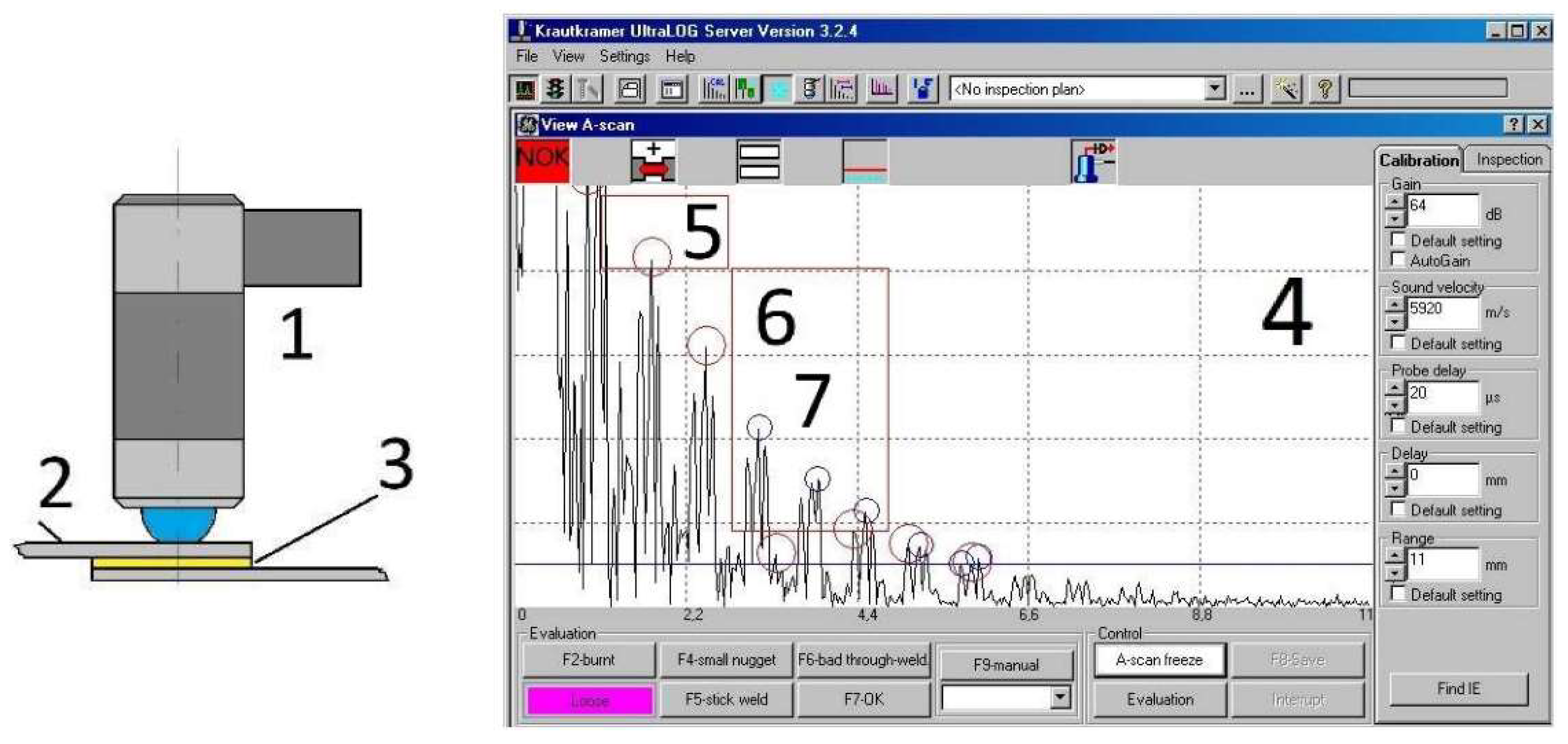Launch the magic wand wizard icon
1568x744 pixels.
(x=1286, y=90)
